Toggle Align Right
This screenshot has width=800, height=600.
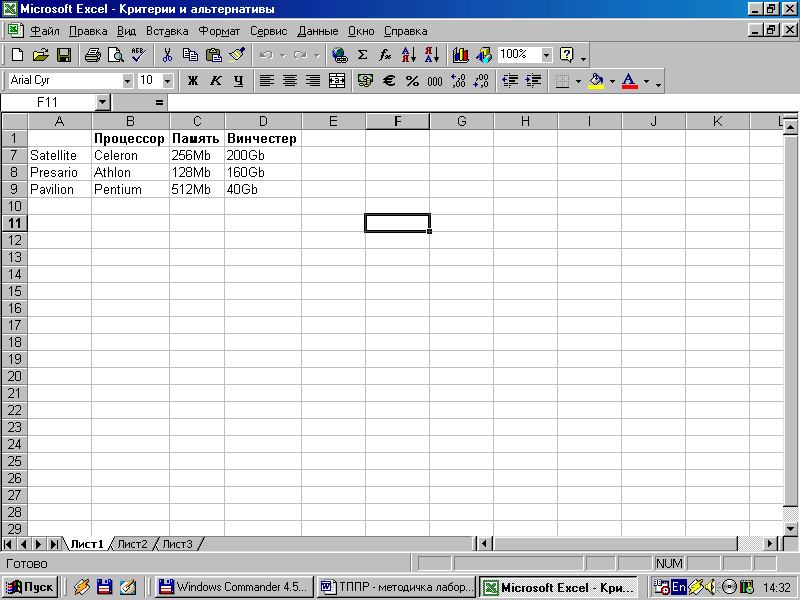pyautogui.click(x=313, y=81)
